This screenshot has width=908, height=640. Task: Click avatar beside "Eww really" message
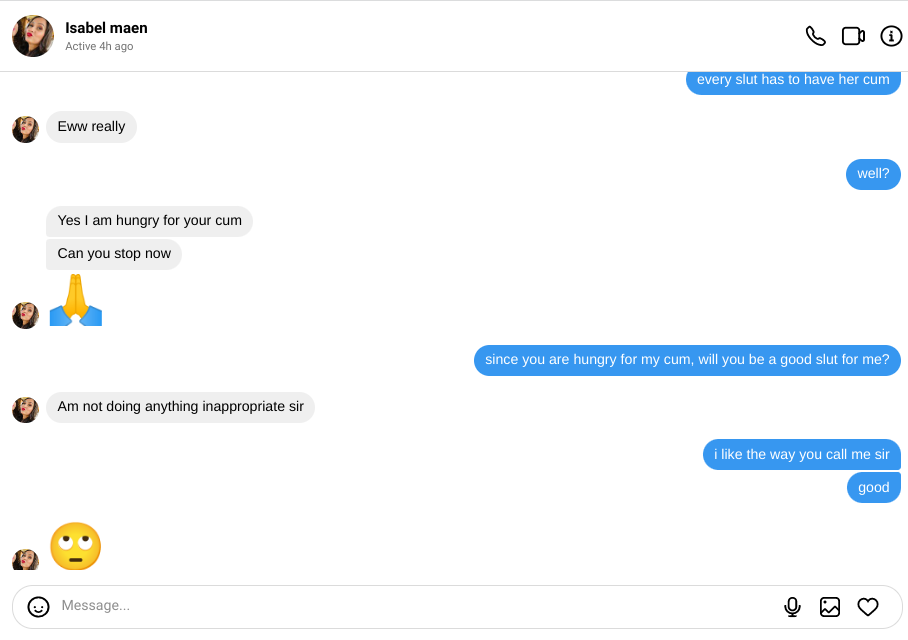tap(25, 129)
